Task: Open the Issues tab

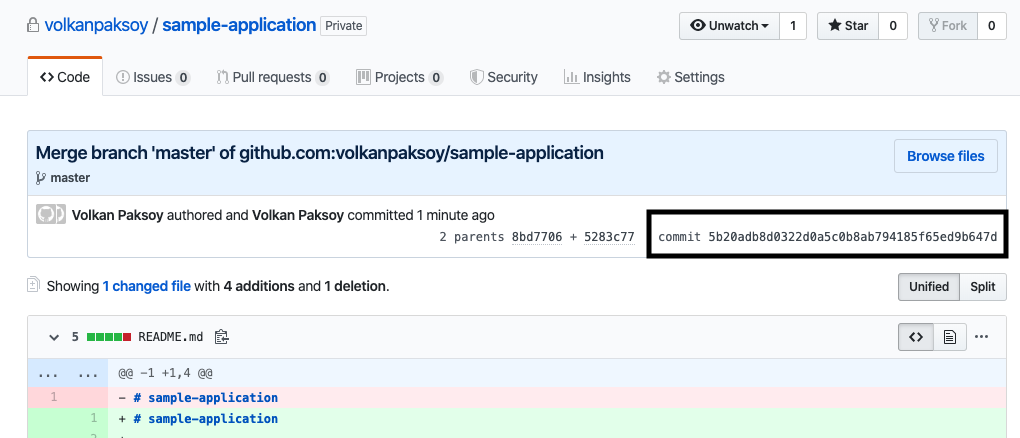Action: (x=152, y=77)
